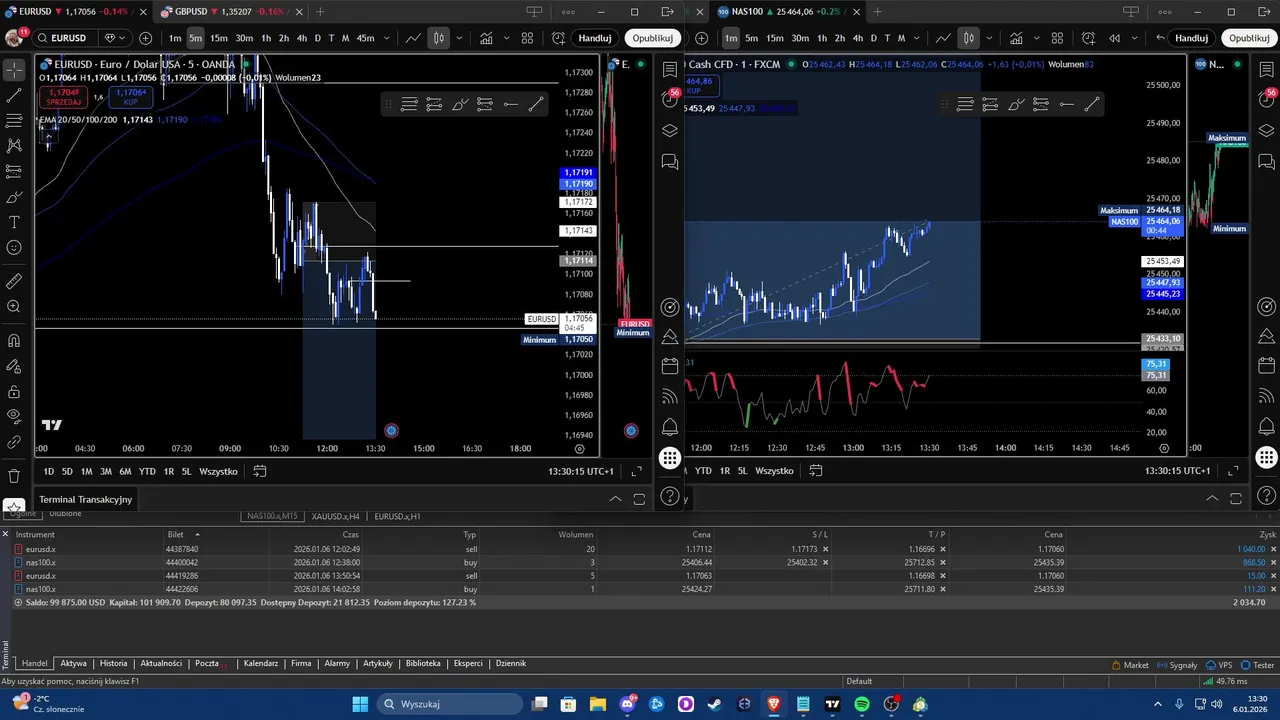Open Terminal Transakcyjny tab

[85, 499]
